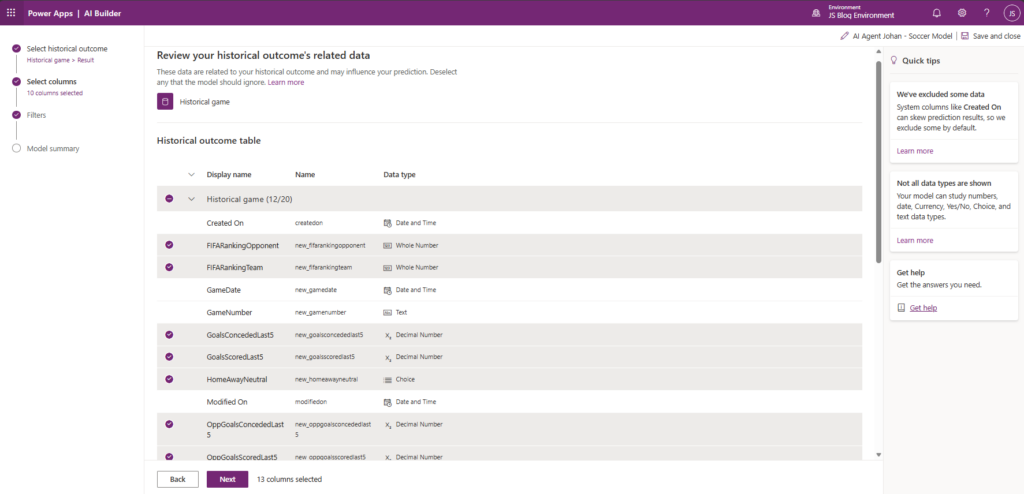Click the Next button
This screenshot has height=494, width=1024.
coord(227,479)
